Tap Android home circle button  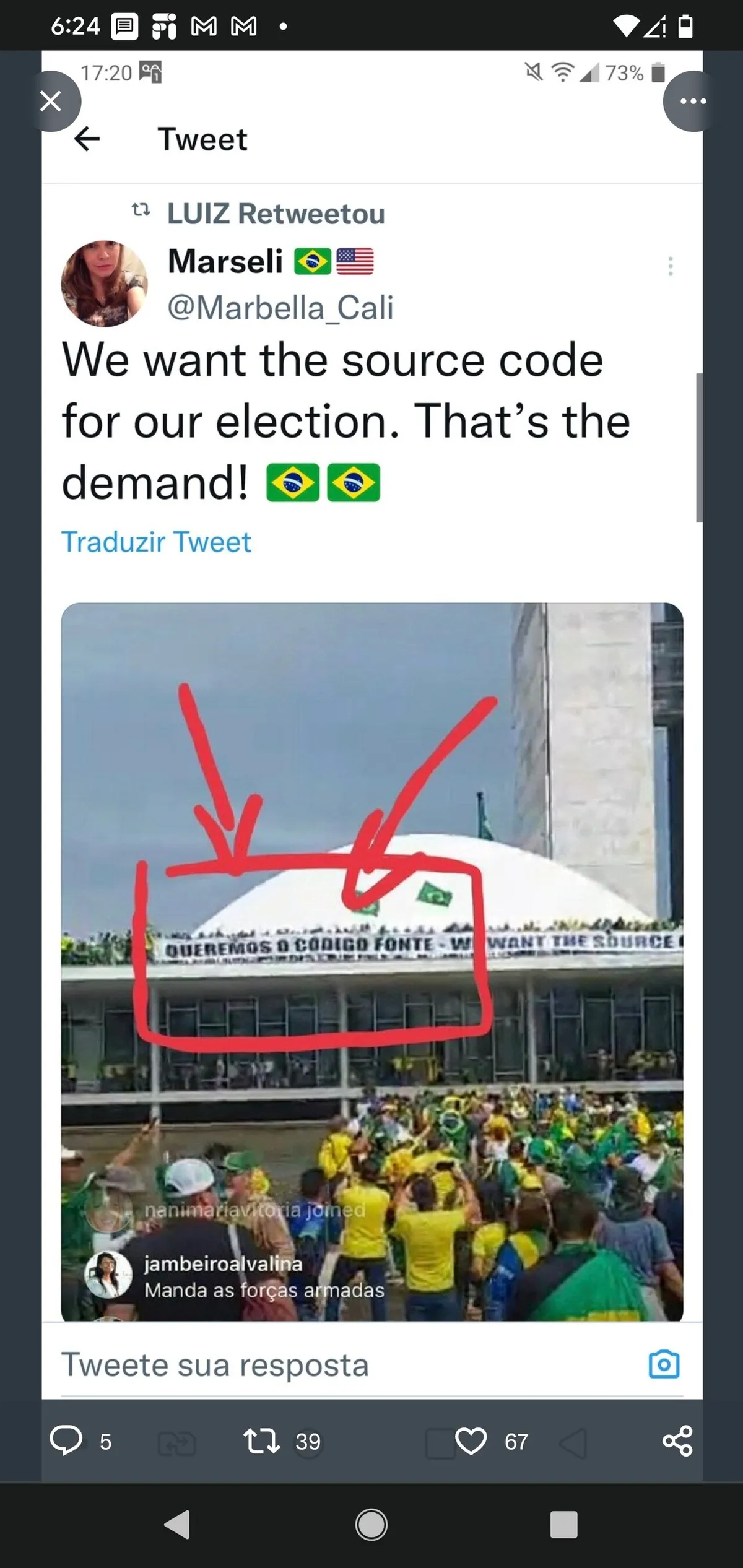tap(371, 1524)
